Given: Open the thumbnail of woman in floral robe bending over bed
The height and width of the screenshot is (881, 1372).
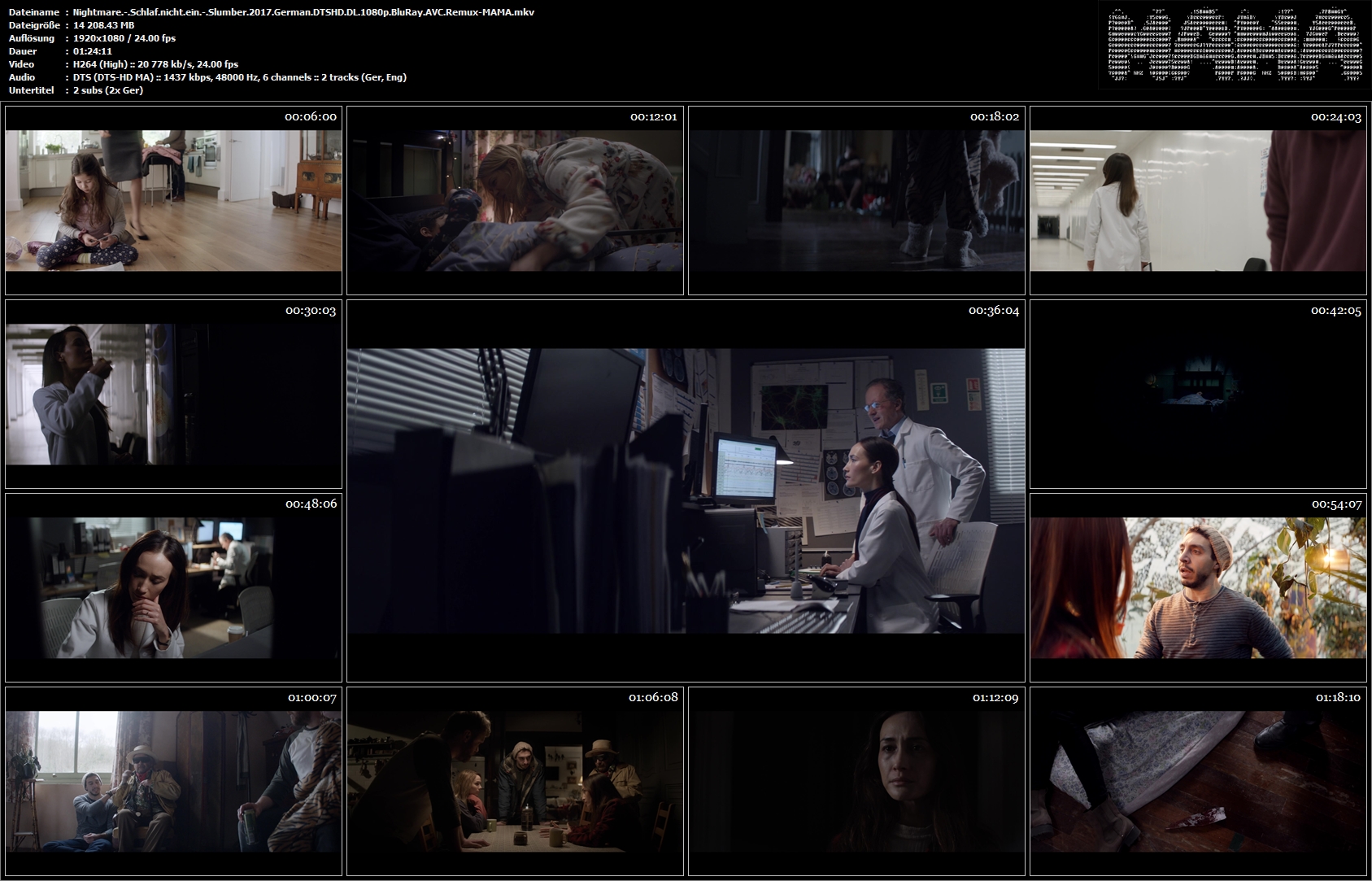Looking at the screenshot, I should [515, 200].
